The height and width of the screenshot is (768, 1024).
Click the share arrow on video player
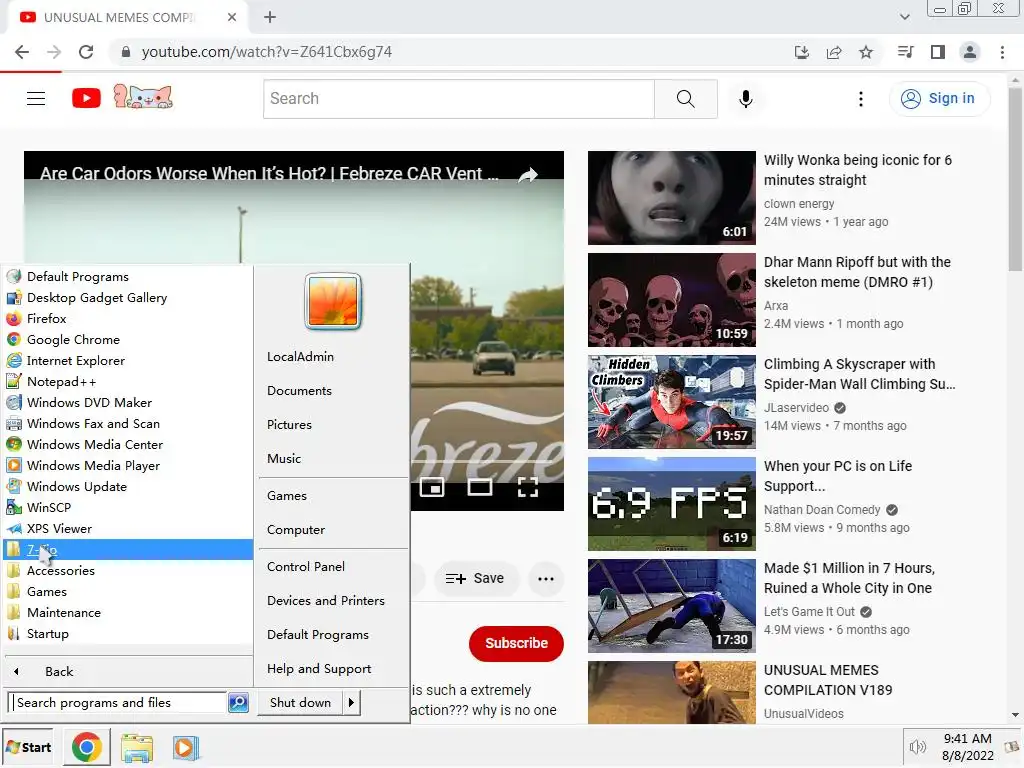[528, 174]
